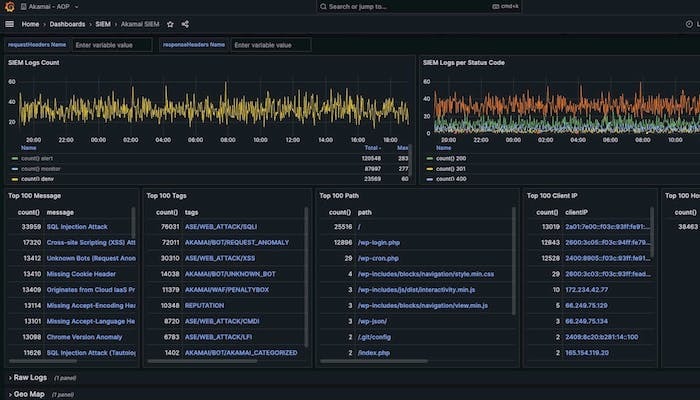This screenshot has height=400, width=700.
Task: Open the /wp-json/ path link
Action: 372,321
